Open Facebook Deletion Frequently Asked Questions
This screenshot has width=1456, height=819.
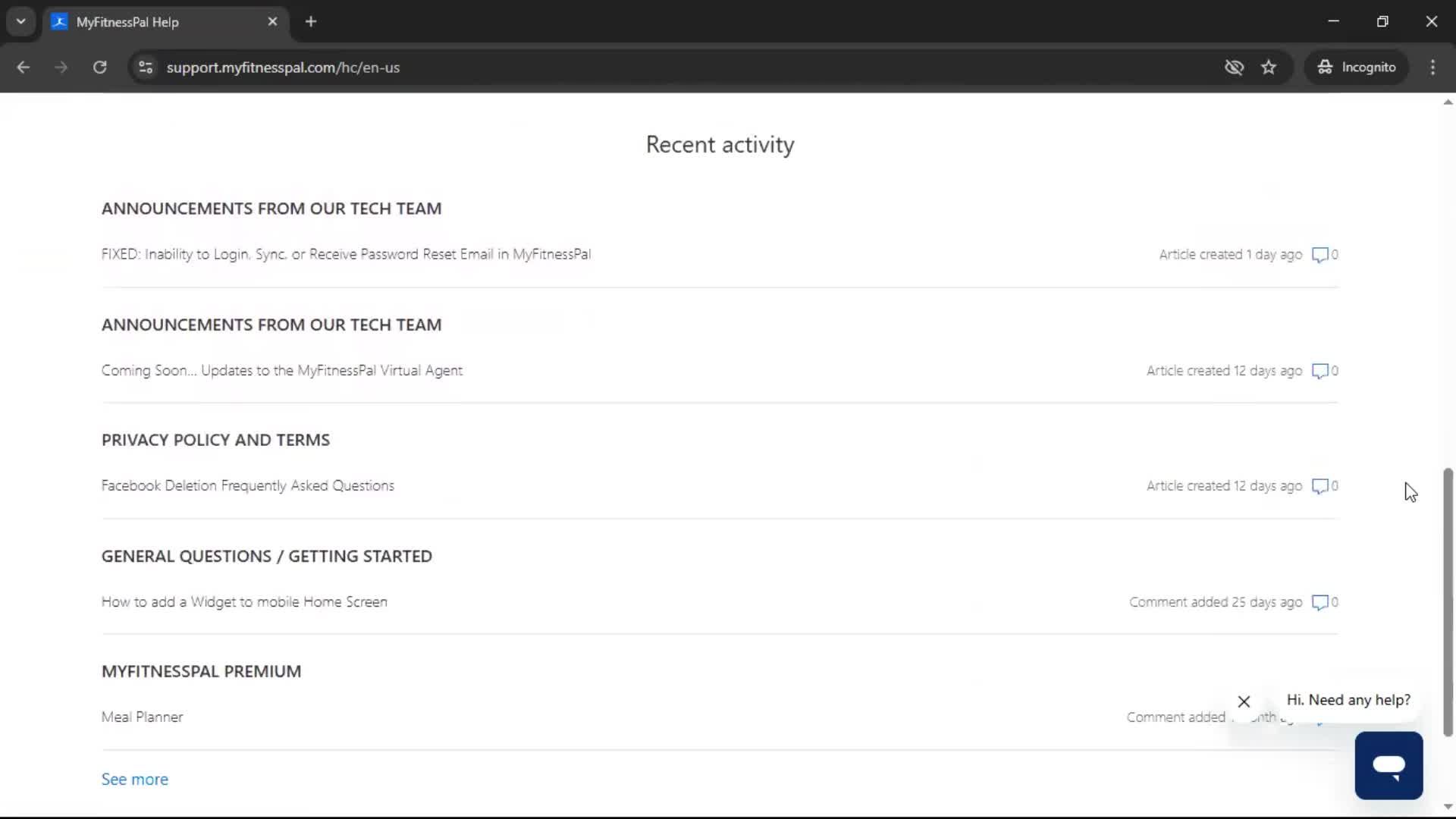(x=248, y=486)
